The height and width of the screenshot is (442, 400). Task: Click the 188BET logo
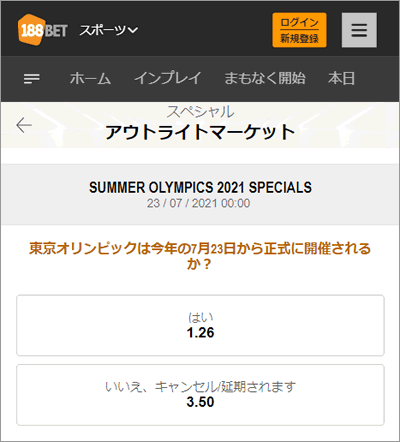[x=43, y=30]
